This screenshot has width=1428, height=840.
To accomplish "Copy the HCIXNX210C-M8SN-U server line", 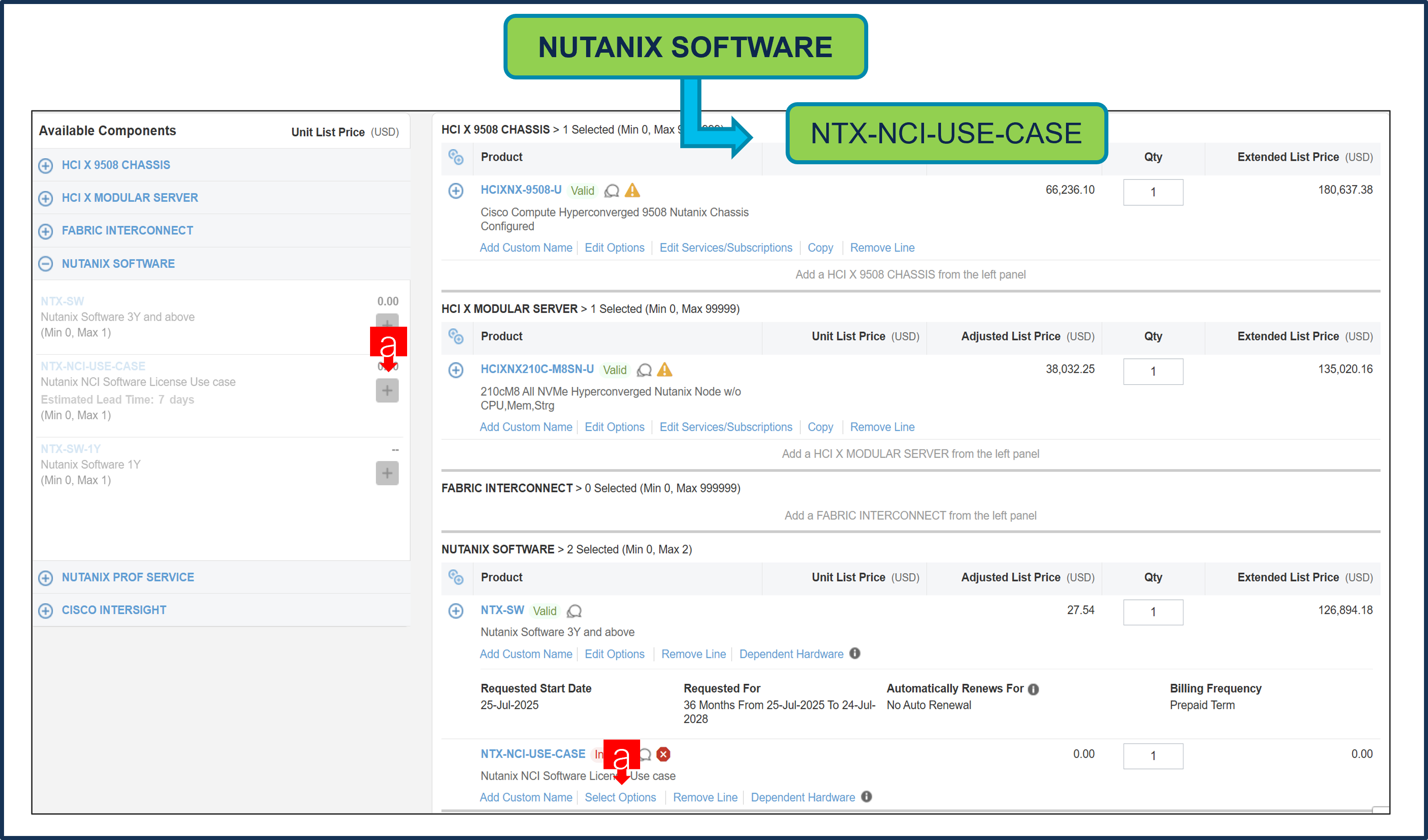I will coord(820,427).
